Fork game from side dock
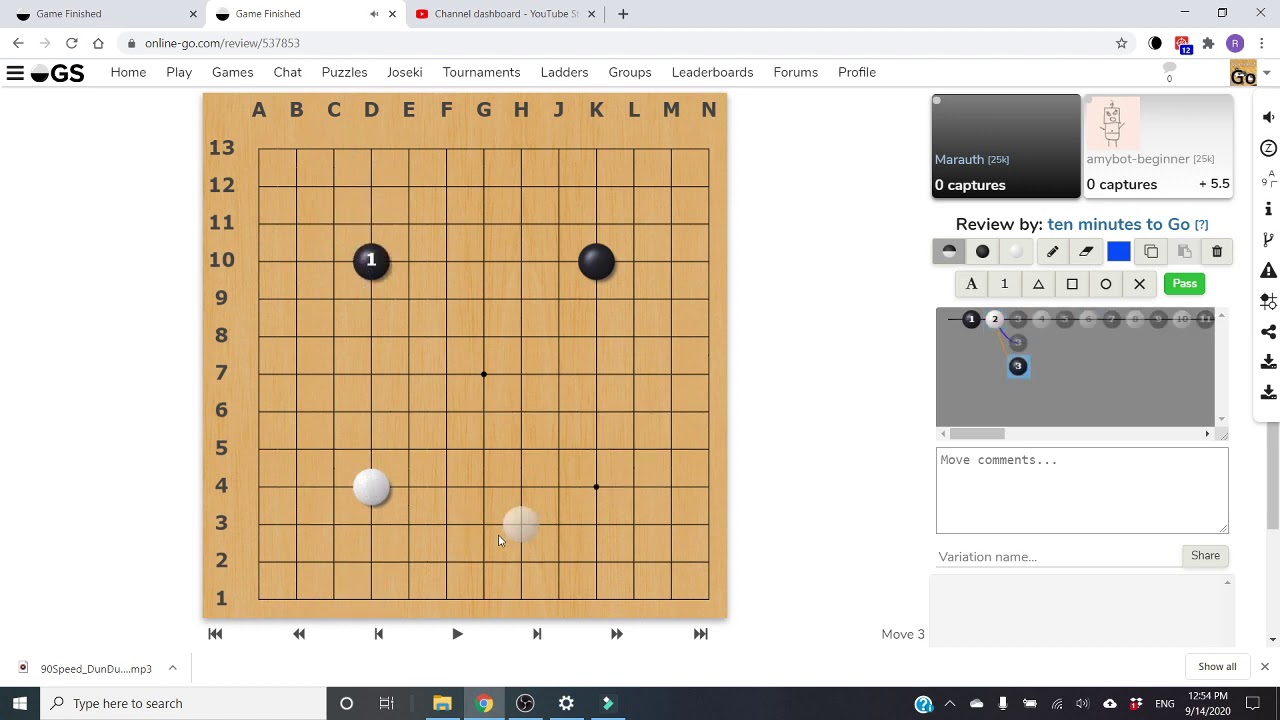Image resolution: width=1280 pixels, height=720 pixels. 1268,240
